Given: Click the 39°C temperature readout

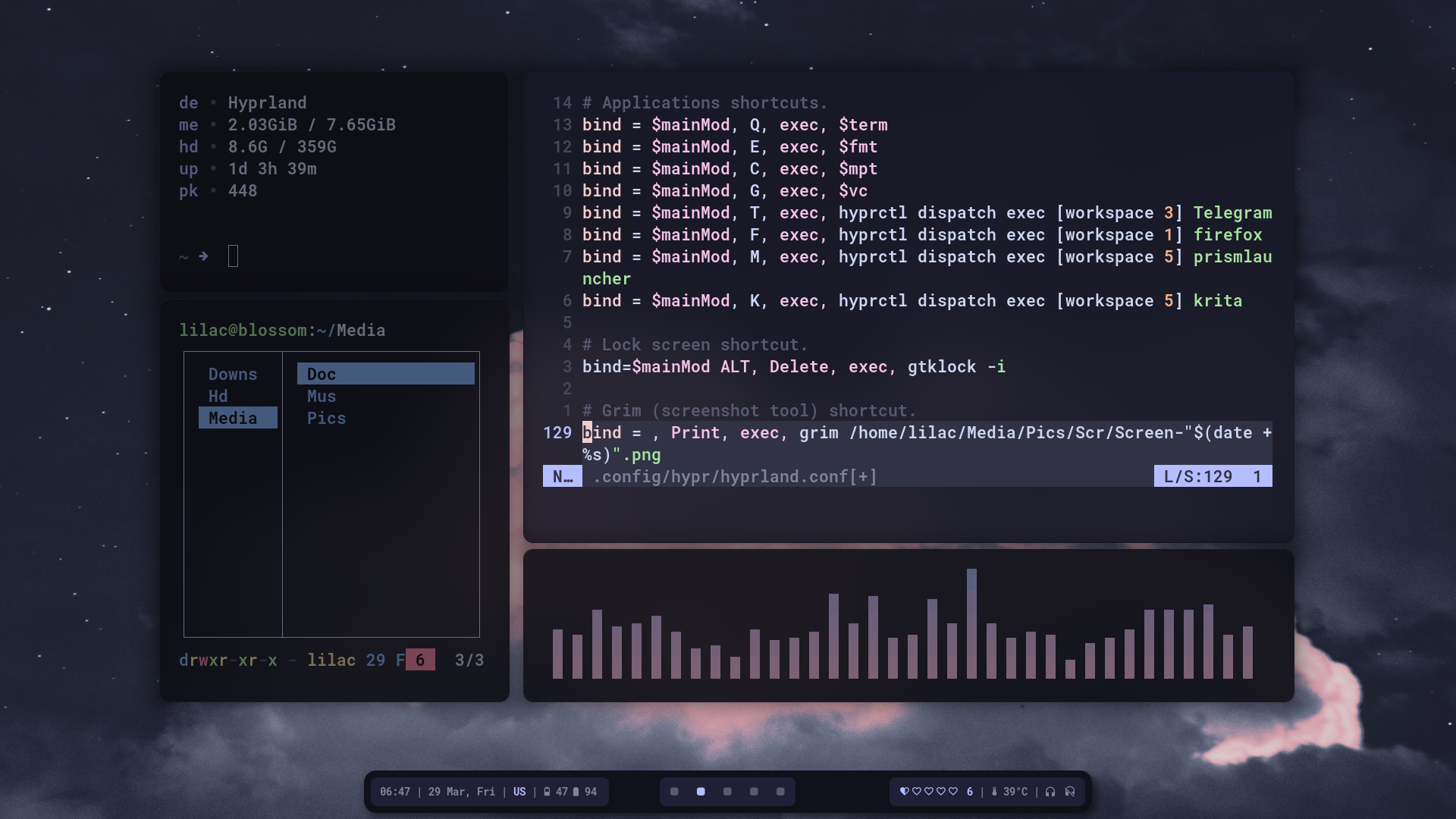Looking at the screenshot, I should [x=1015, y=792].
